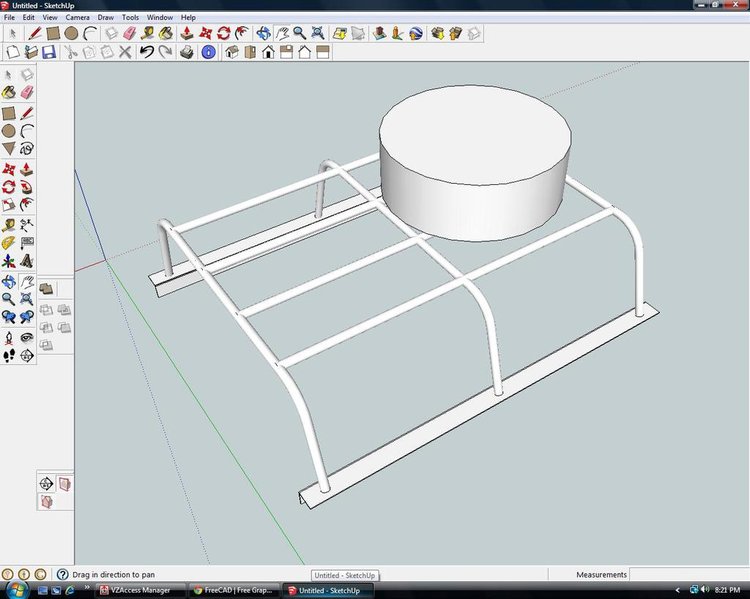Image resolution: width=750 pixels, height=599 pixels.
Task: Select the Look Around eye tool
Action: (x=27, y=338)
